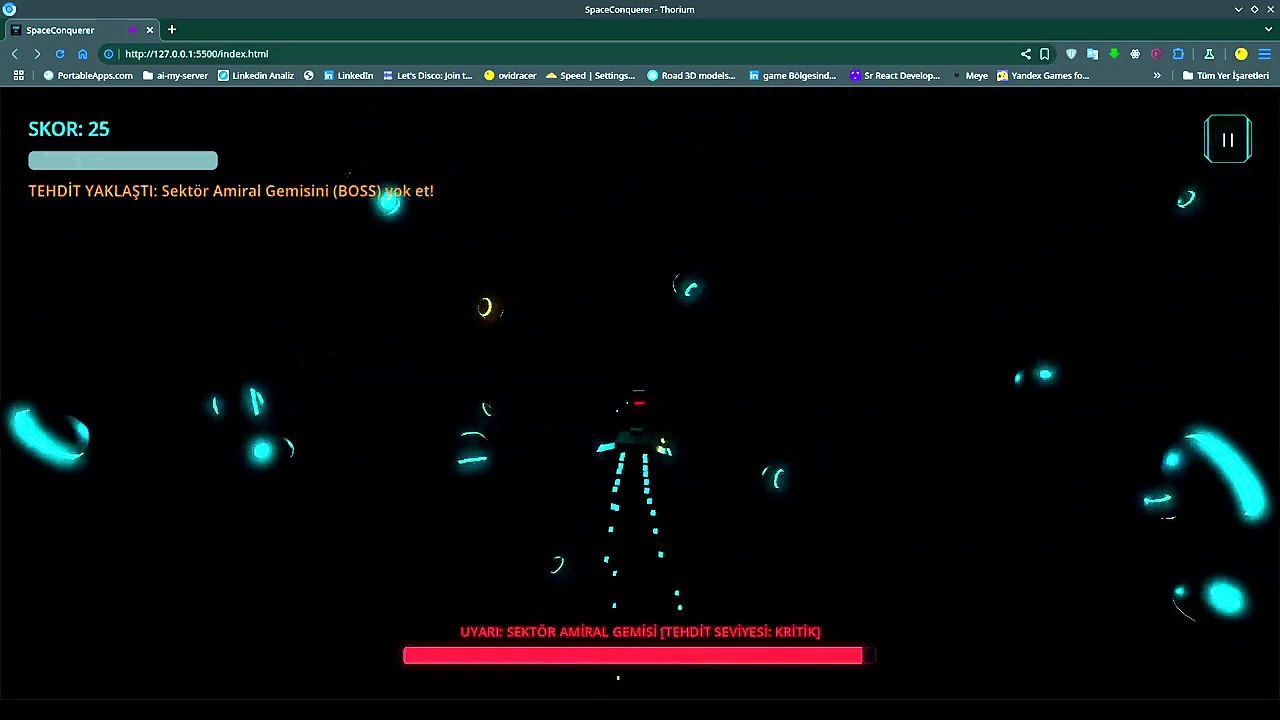The height and width of the screenshot is (720, 1280).
Task: Expand hidden bookmarks overflow chevron
Action: click(1157, 76)
